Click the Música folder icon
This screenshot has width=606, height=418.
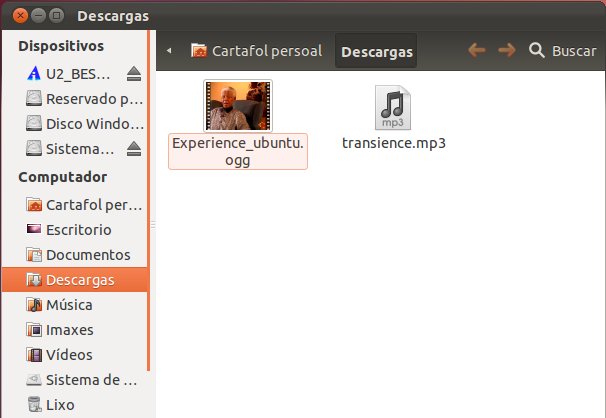tap(34, 305)
